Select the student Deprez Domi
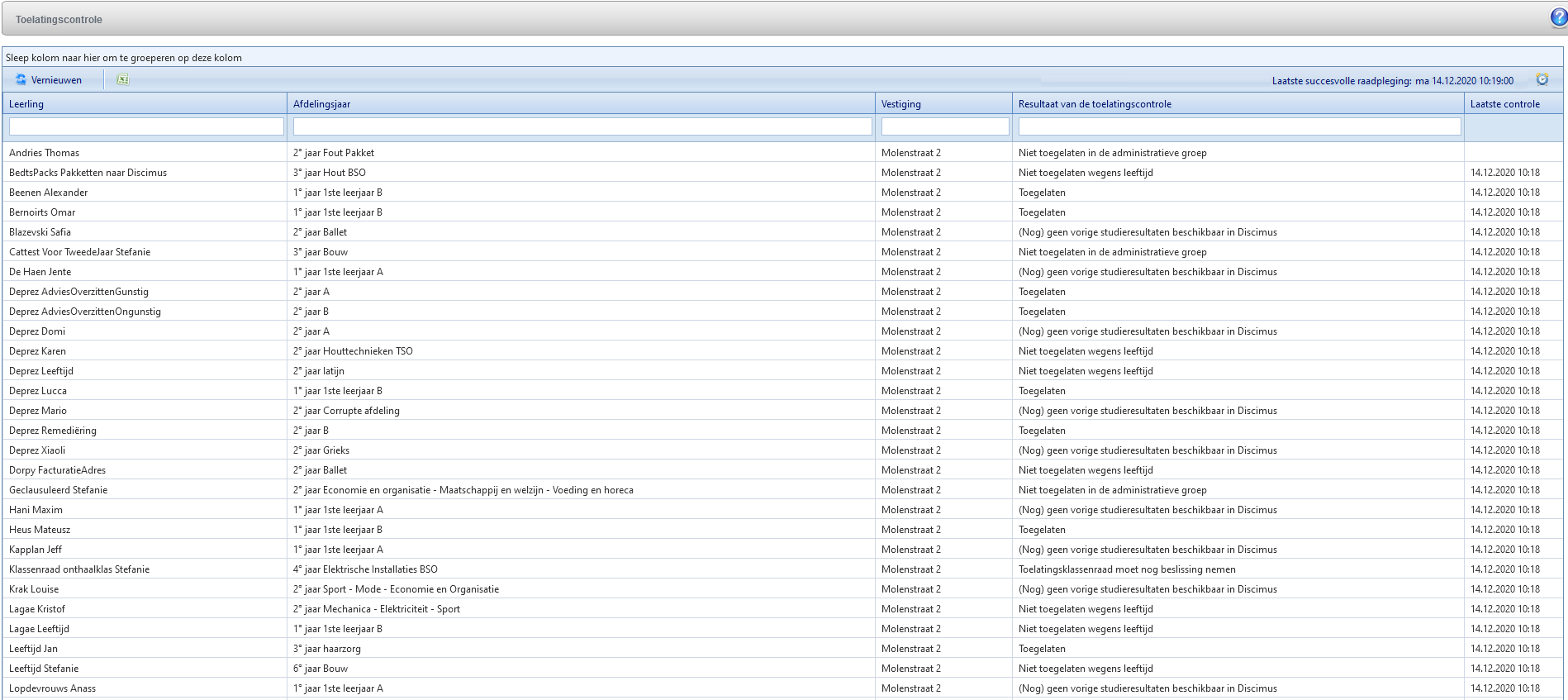1568x700 pixels. click(x=37, y=331)
